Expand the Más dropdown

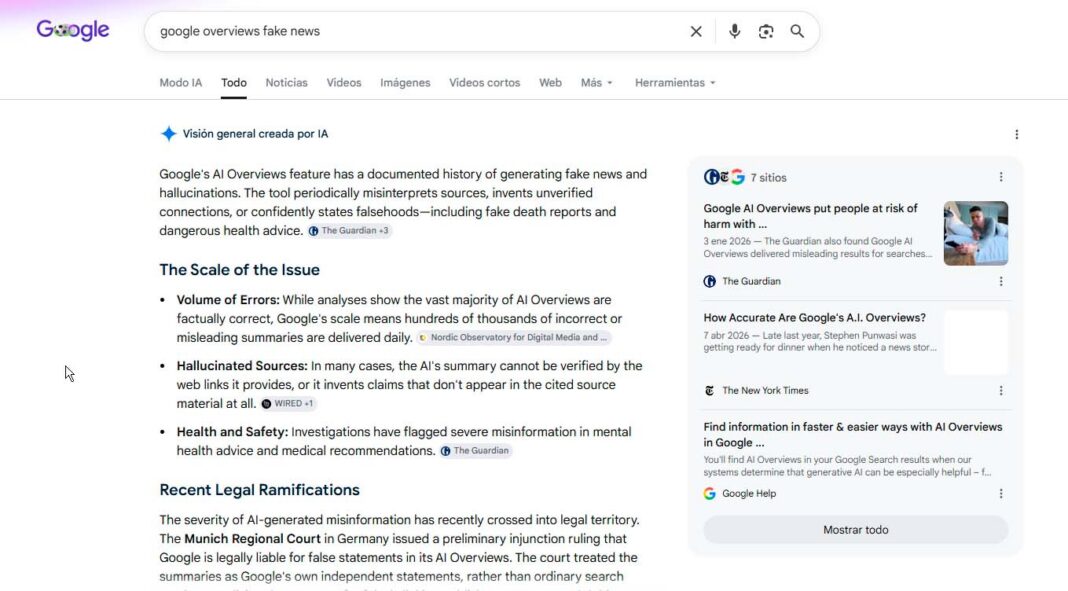597,82
